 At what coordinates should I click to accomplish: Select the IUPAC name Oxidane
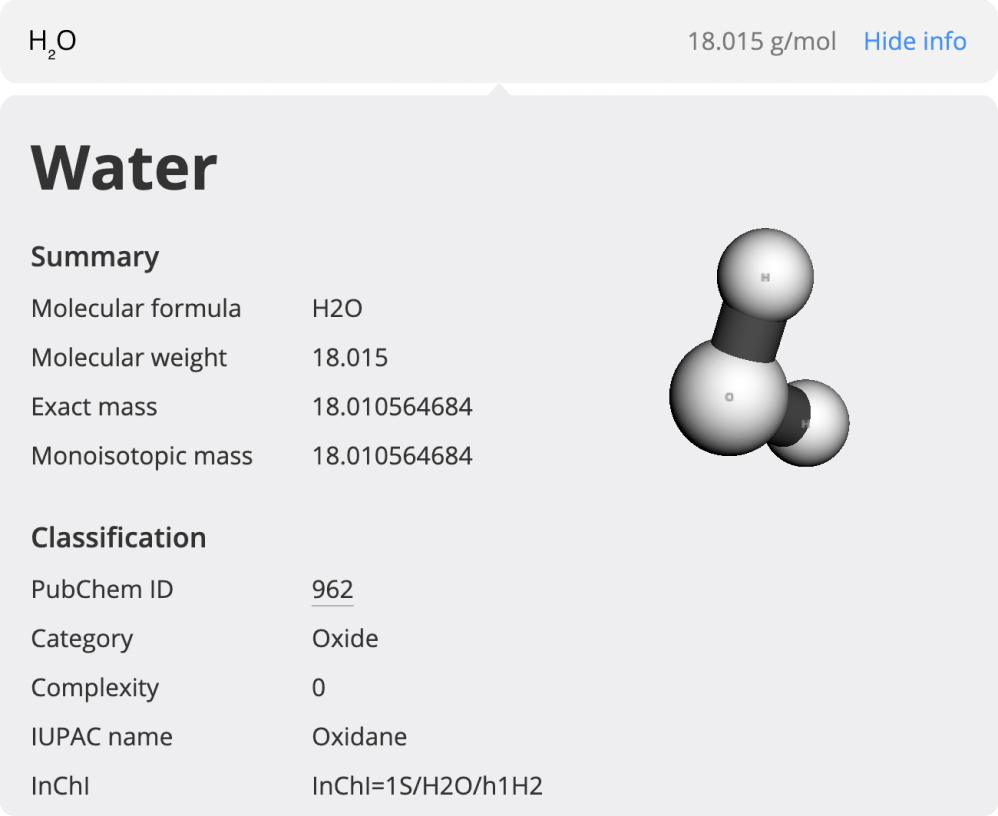(359, 736)
